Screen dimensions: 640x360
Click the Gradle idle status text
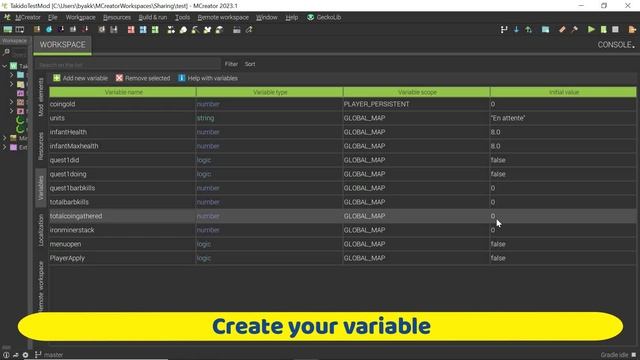[x=614, y=355]
